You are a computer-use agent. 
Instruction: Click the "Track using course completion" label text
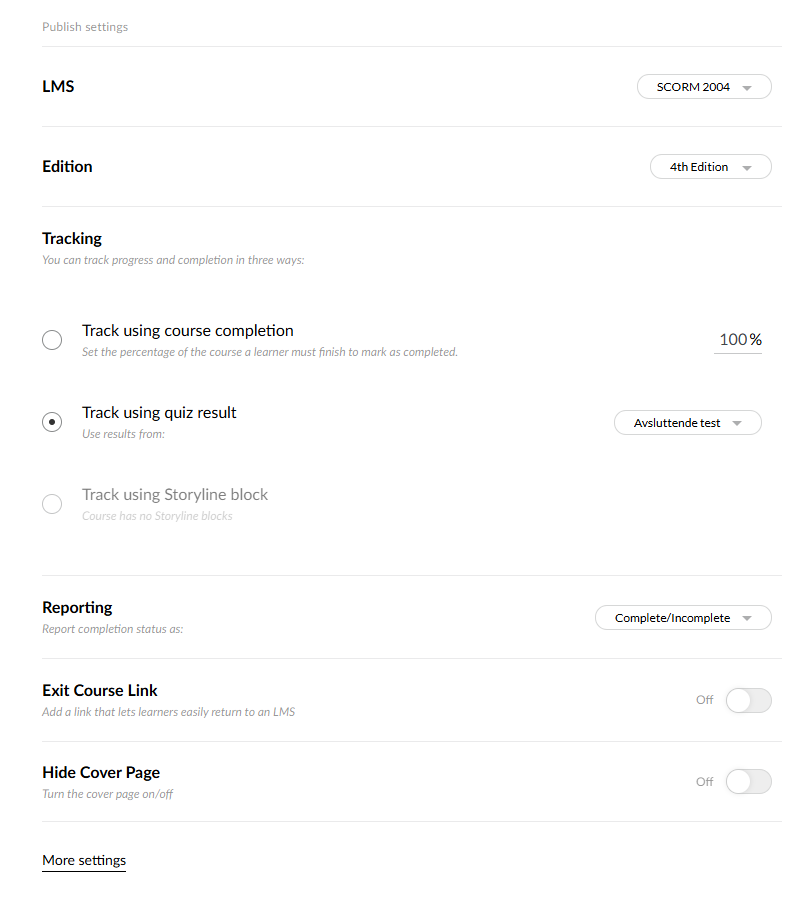[188, 331]
